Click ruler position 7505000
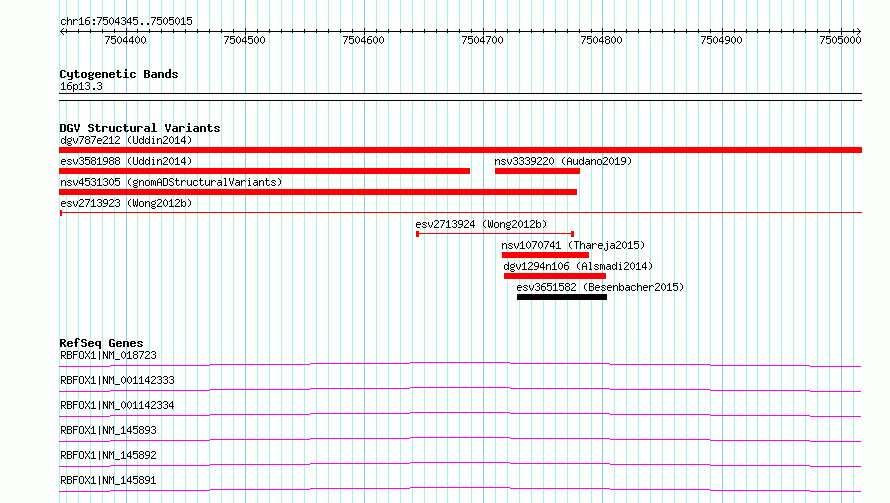This screenshot has height=503, width=890. [x=841, y=40]
